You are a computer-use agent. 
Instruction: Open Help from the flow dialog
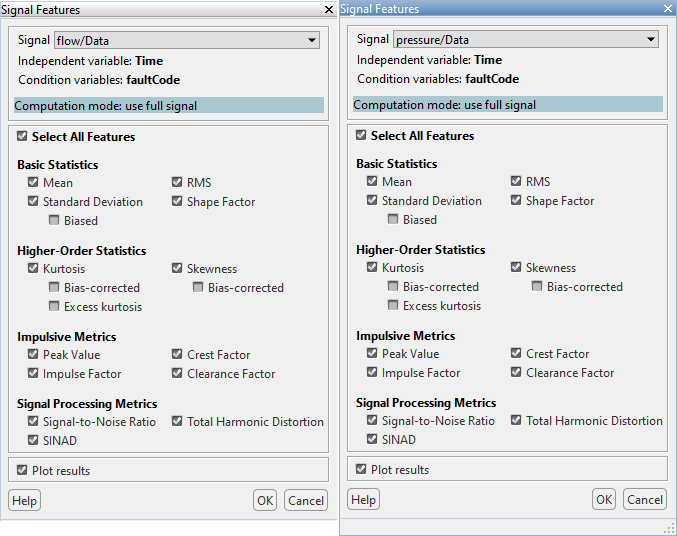pos(24,501)
